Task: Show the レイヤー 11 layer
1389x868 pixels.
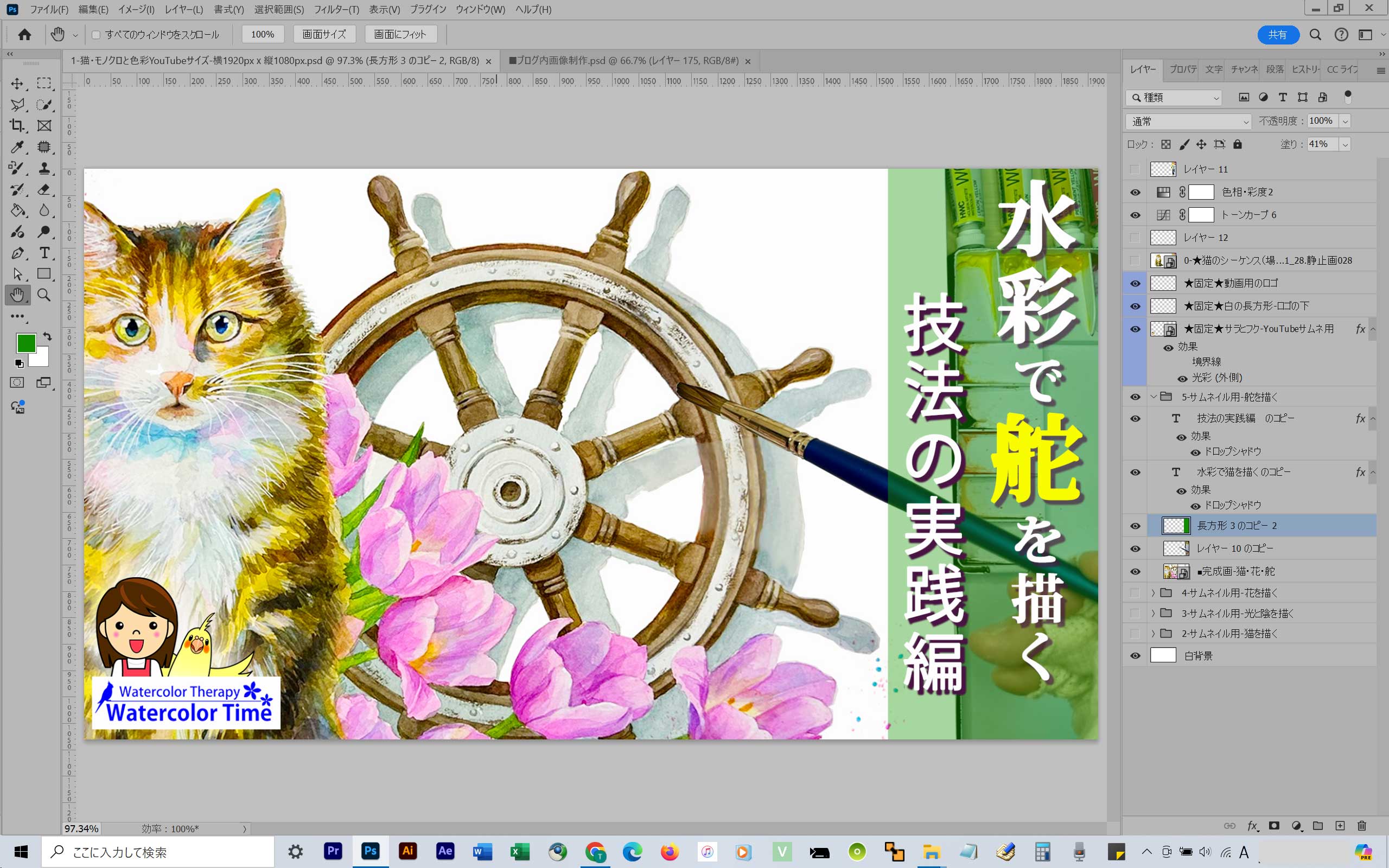Action: click(x=1135, y=169)
